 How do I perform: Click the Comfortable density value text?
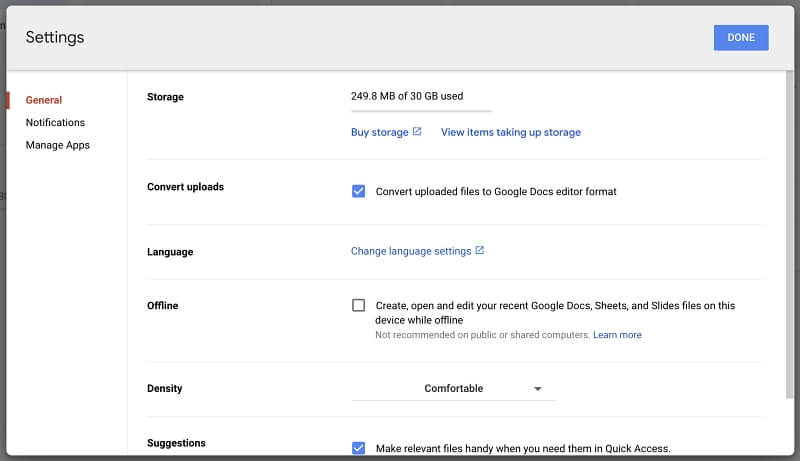(454, 388)
